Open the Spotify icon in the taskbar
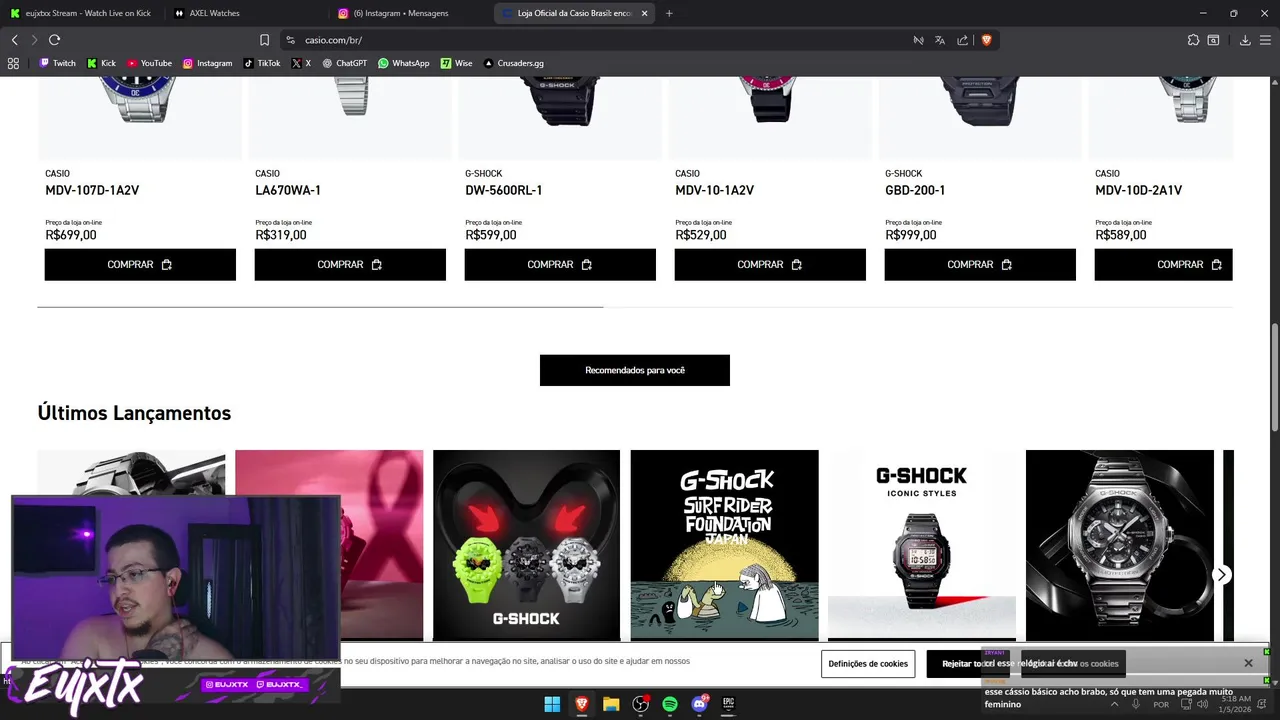The height and width of the screenshot is (720, 1280). [x=670, y=704]
